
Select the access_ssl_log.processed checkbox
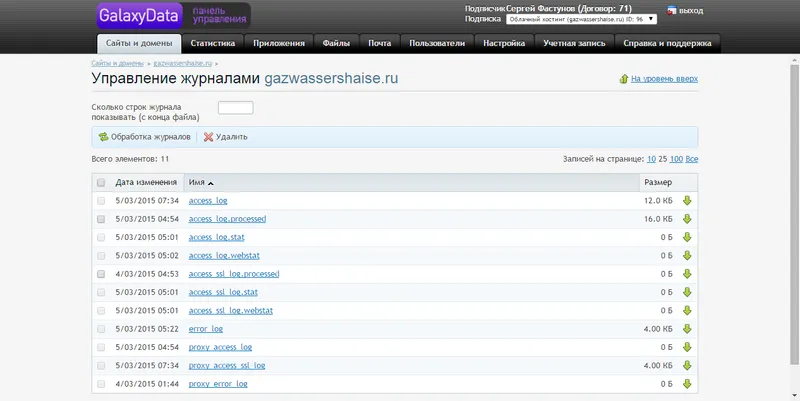tap(101, 274)
